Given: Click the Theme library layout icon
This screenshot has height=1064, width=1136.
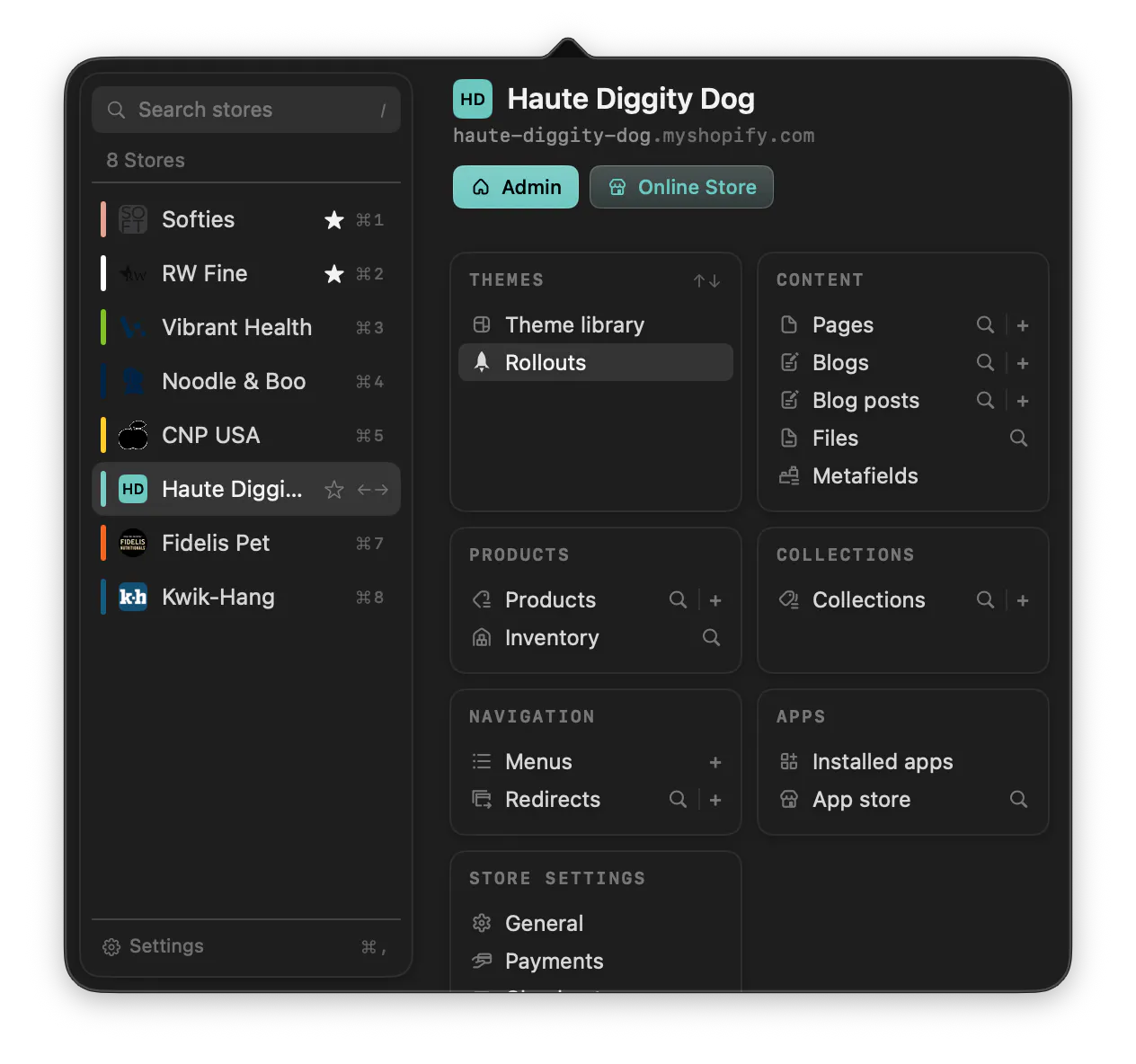Looking at the screenshot, I should (x=482, y=324).
